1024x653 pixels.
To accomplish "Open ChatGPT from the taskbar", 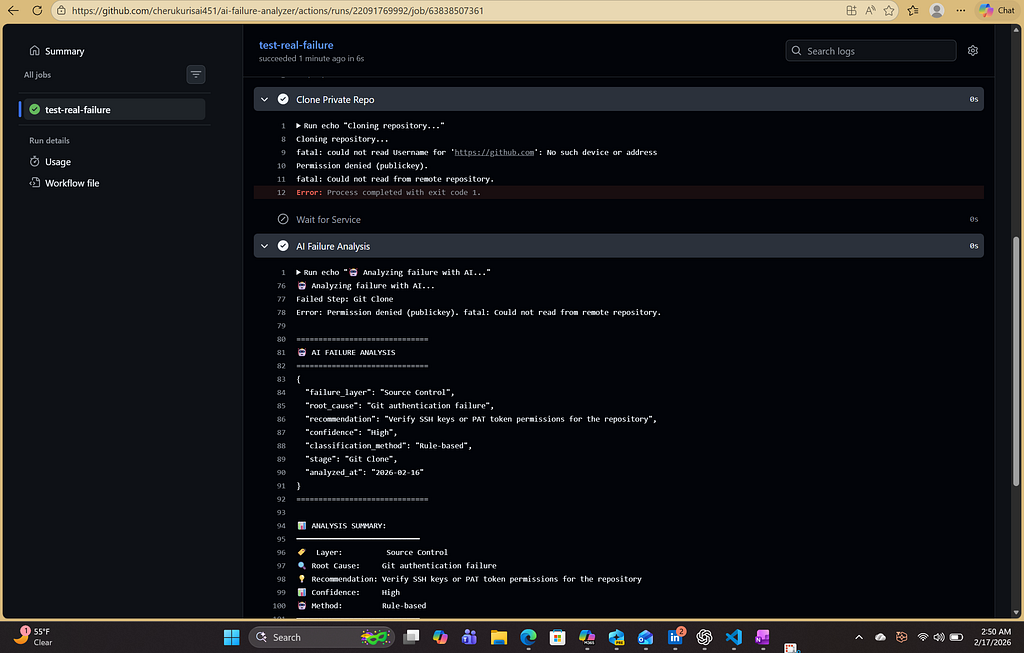I will tap(704, 637).
